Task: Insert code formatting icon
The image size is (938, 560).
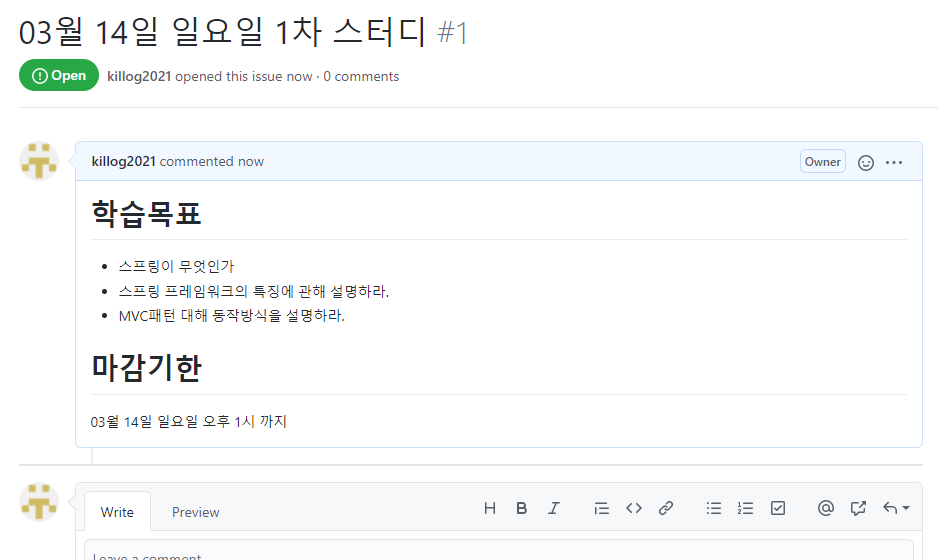Action: coord(634,509)
